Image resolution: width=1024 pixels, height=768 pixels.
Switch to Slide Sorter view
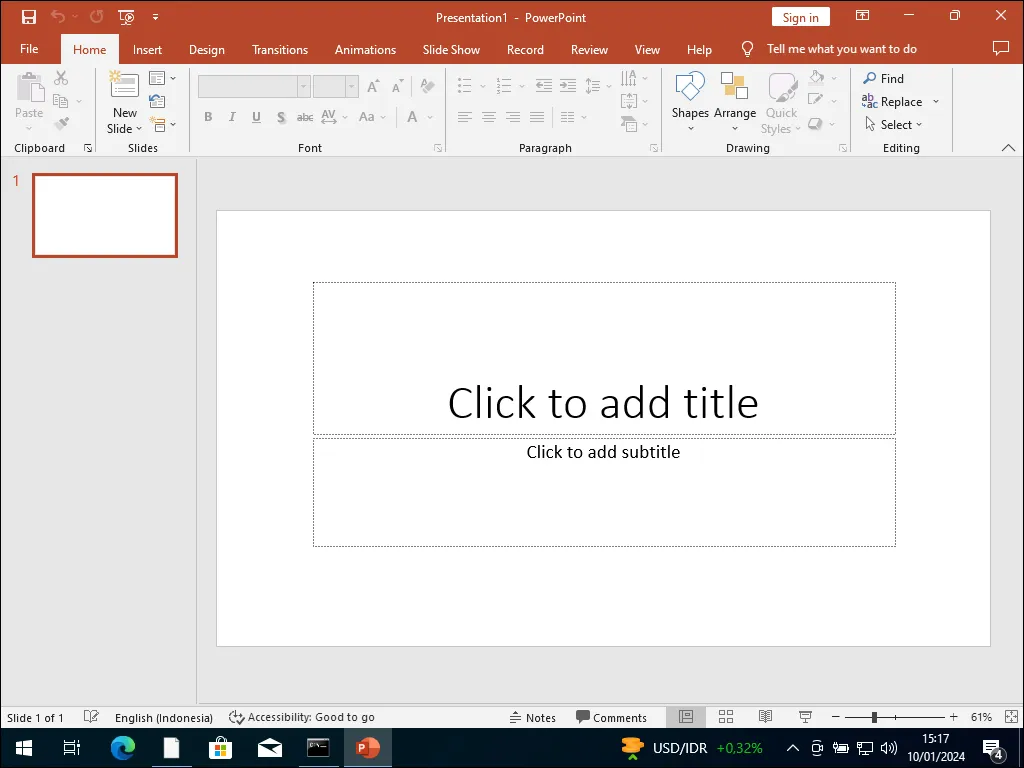pyautogui.click(x=726, y=717)
